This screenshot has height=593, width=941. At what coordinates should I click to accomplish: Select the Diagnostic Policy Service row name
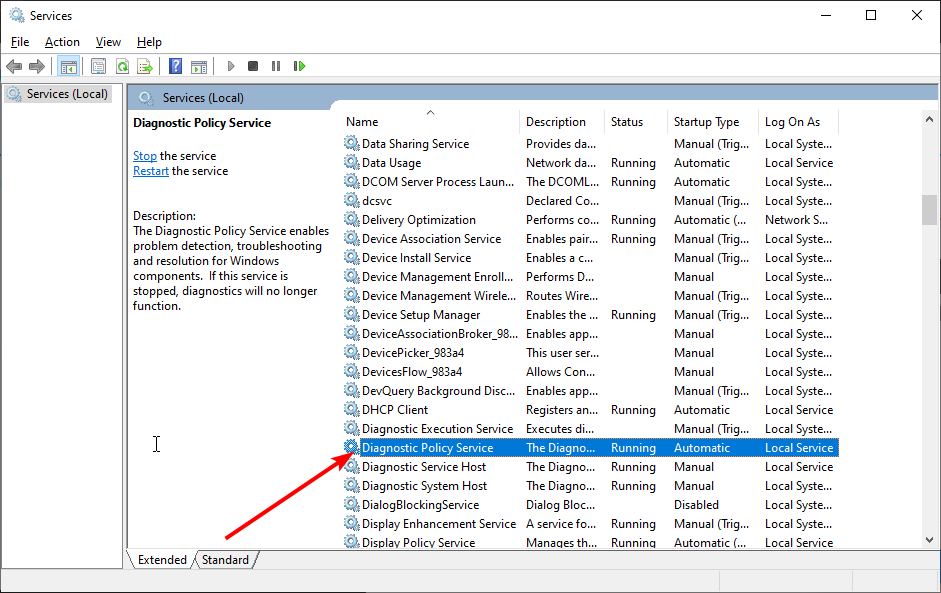coord(427,448)
